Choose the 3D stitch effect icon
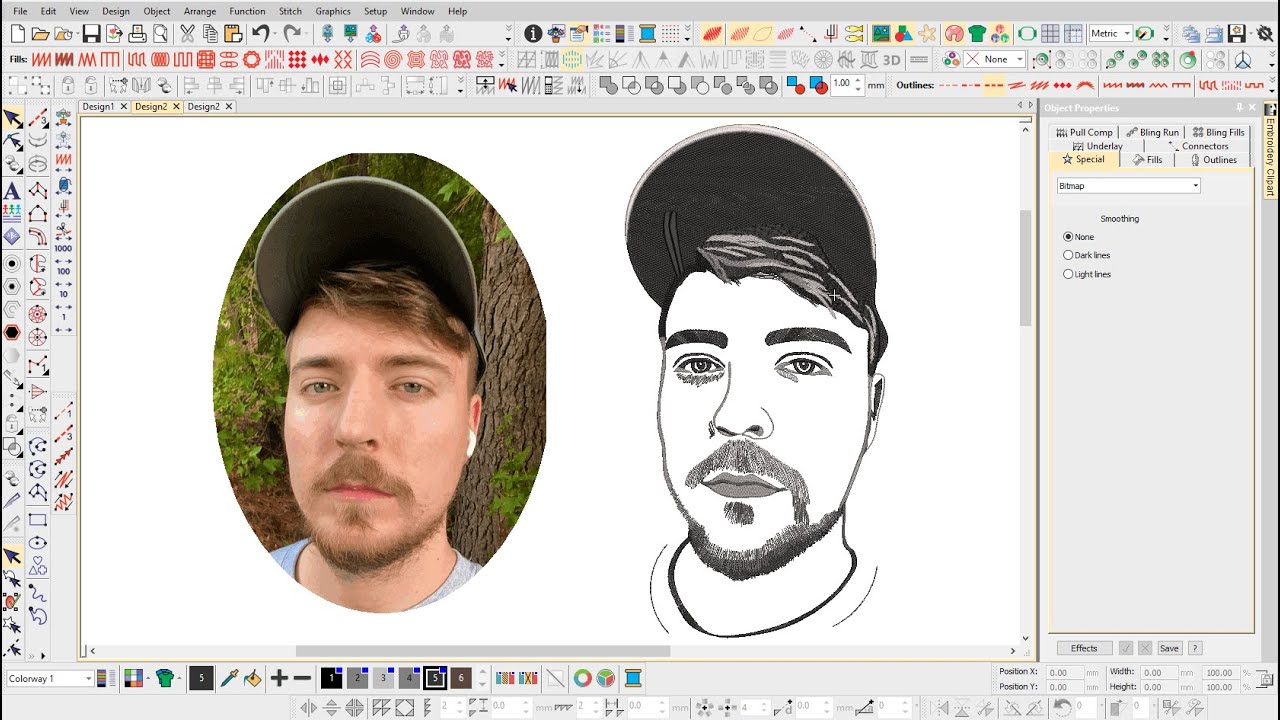 891,60
